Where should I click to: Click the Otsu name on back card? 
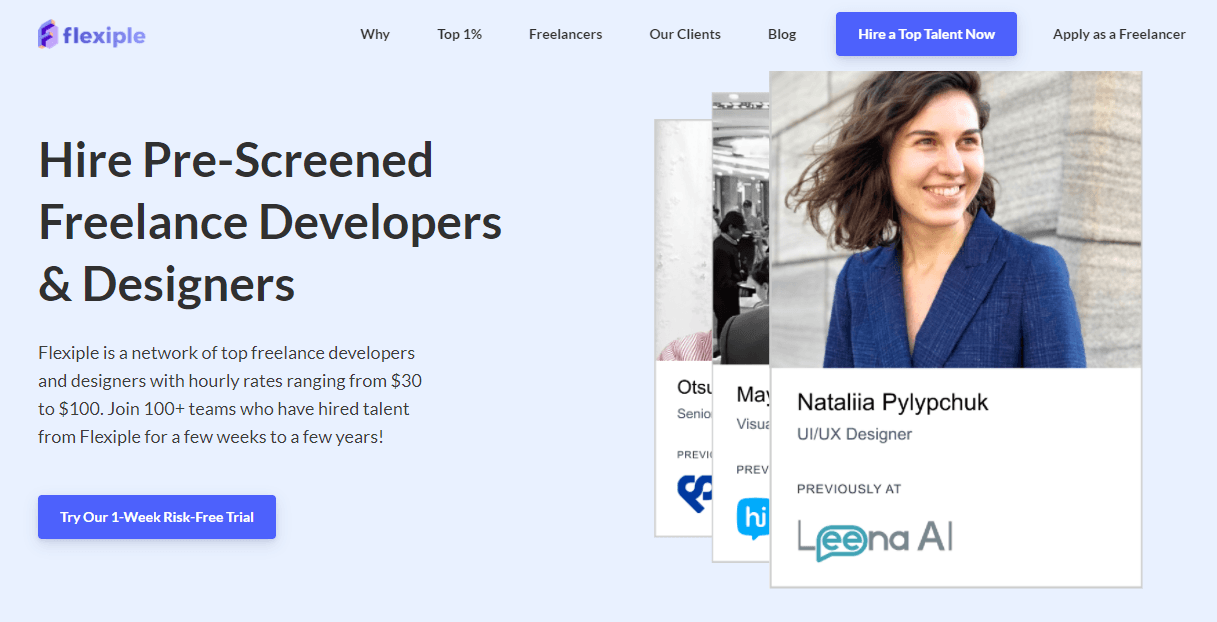(694, 387)
